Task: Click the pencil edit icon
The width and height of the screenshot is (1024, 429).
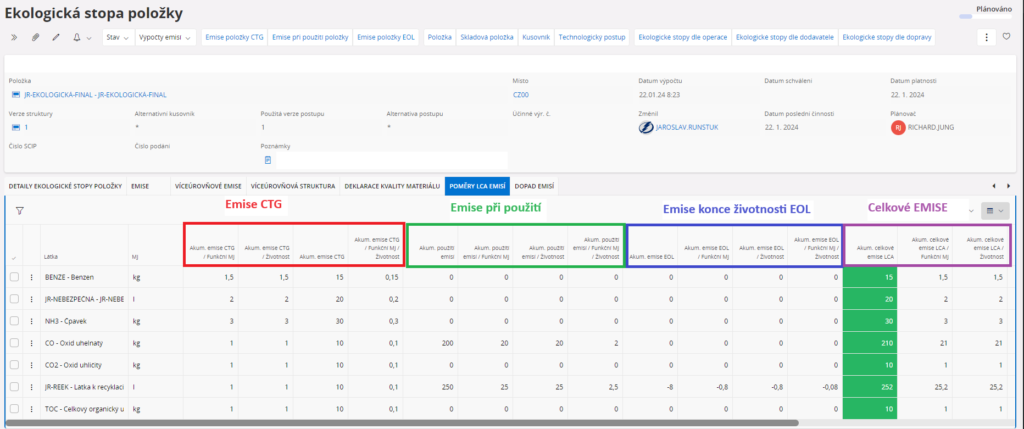Action: click(55, 37)
